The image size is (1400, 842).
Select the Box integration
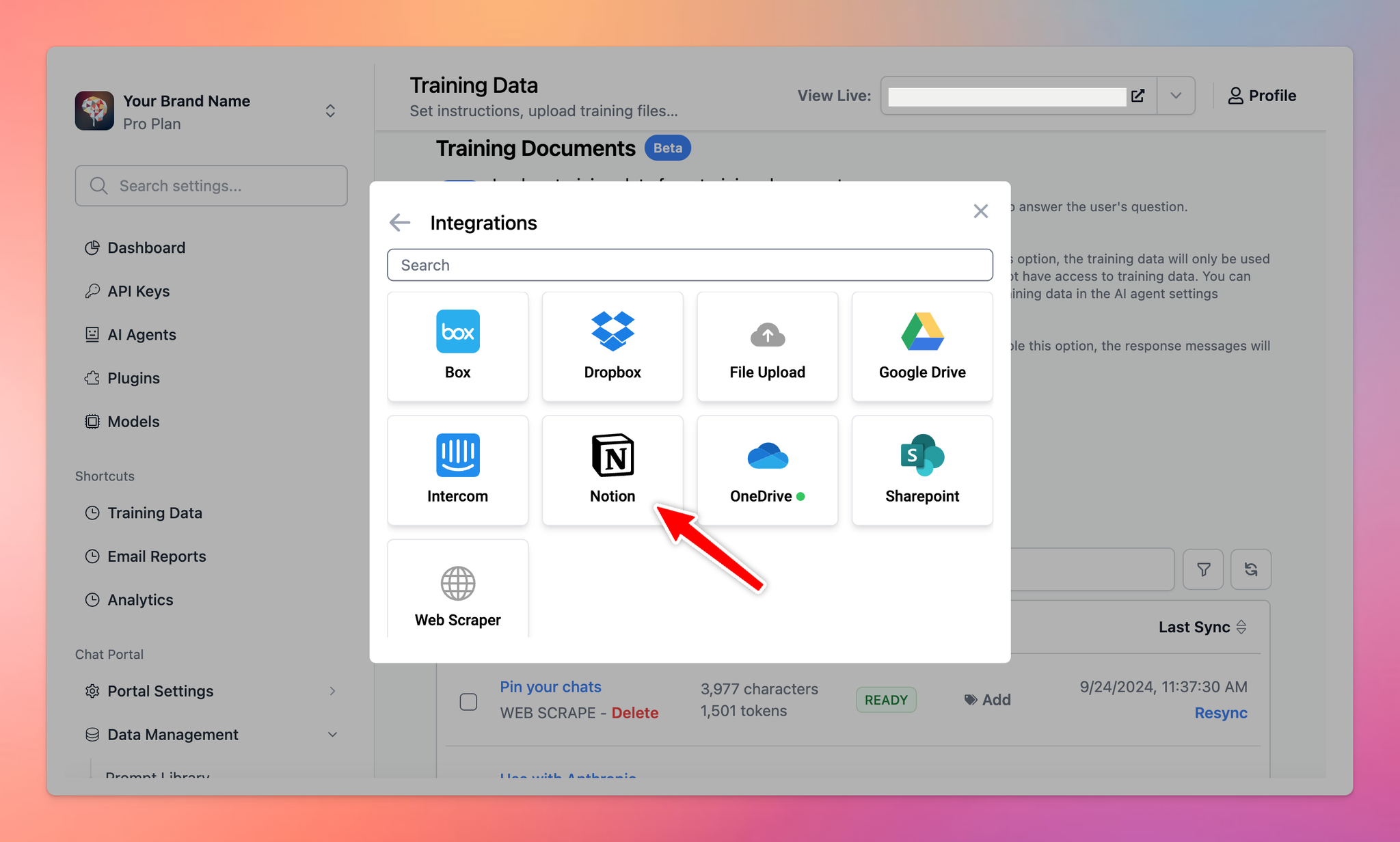(457, 347)
